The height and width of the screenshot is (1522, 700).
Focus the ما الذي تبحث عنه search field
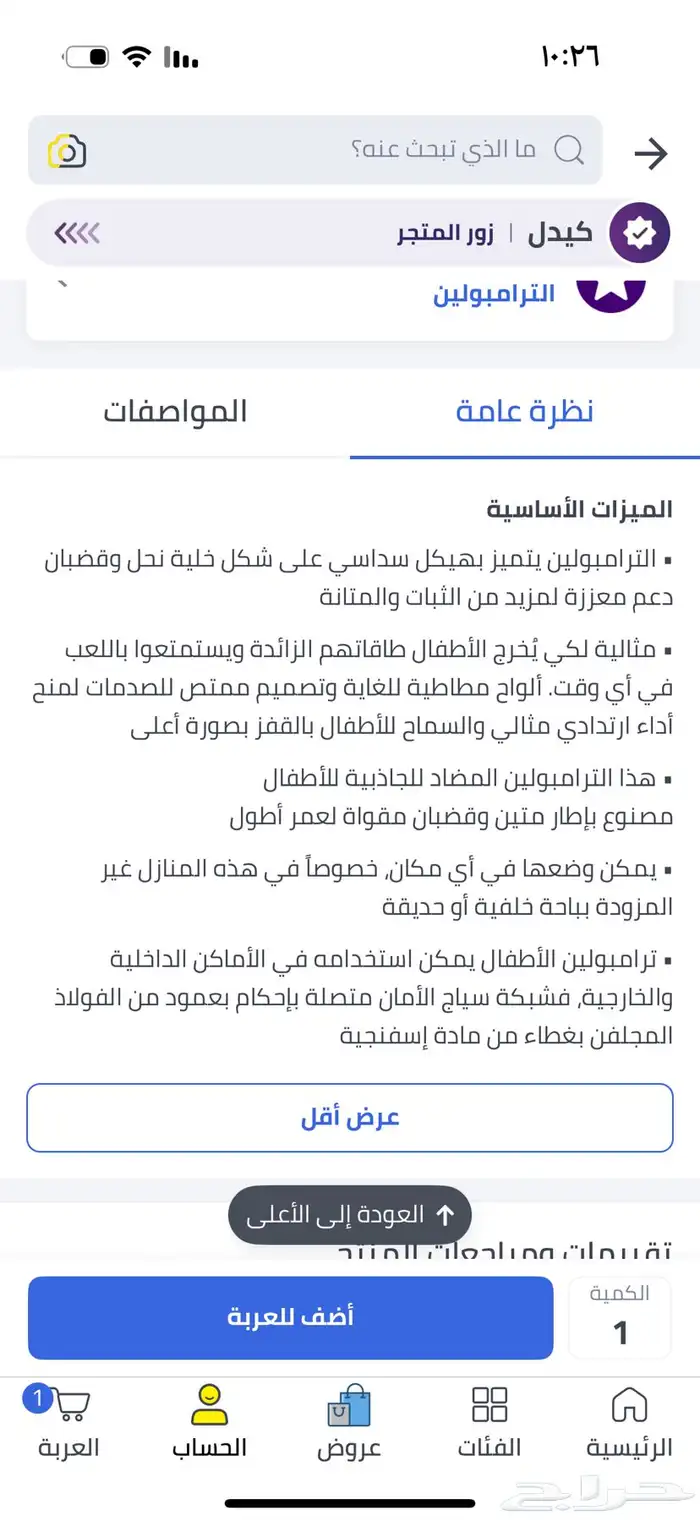point(400,151)
